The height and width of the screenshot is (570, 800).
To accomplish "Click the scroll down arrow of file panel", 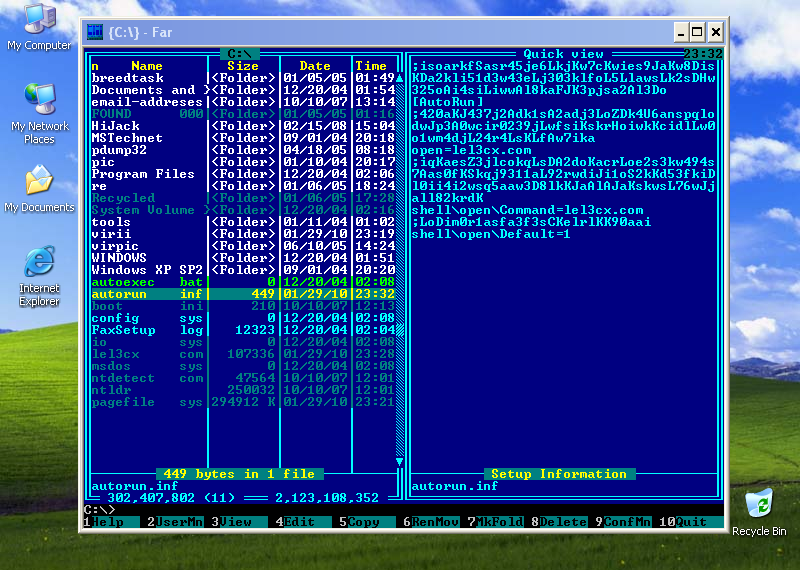I will (399, 462).
